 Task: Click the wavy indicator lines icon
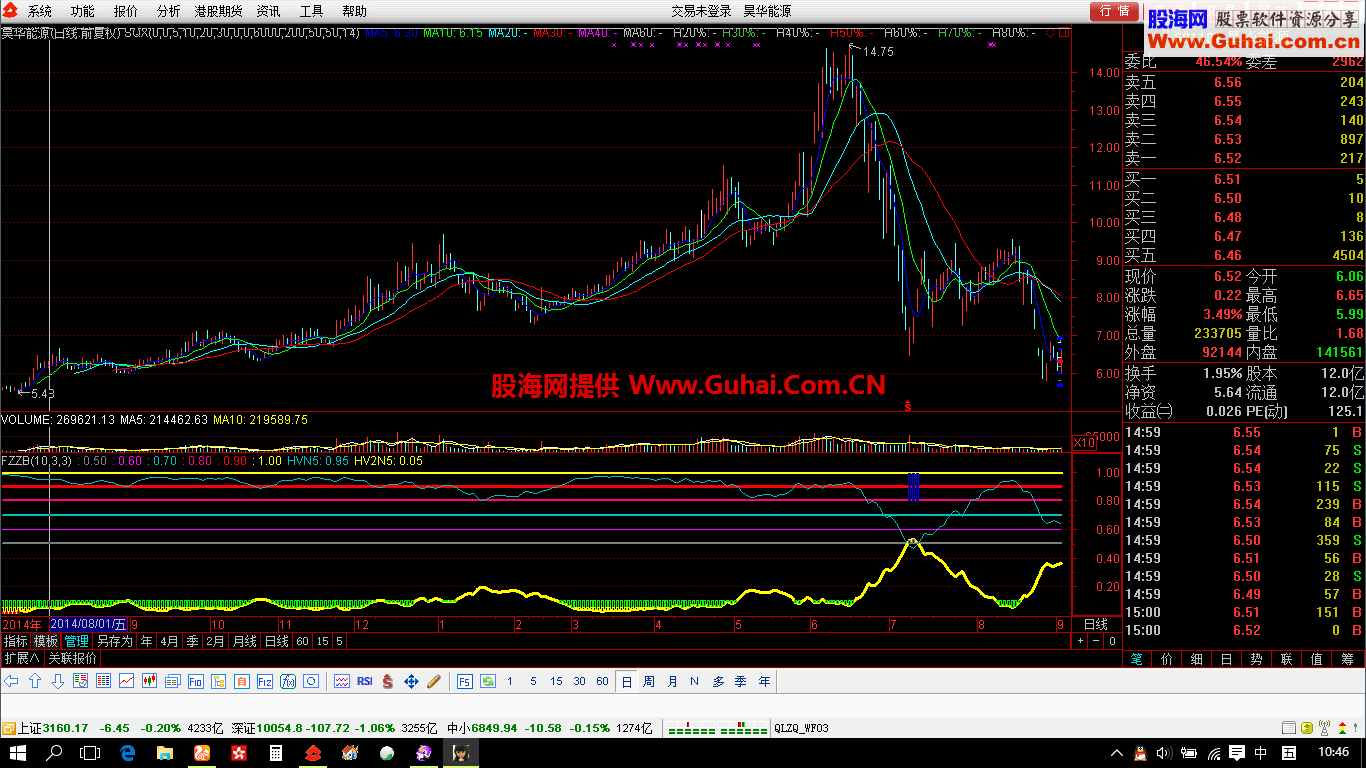tap(341, 681)
